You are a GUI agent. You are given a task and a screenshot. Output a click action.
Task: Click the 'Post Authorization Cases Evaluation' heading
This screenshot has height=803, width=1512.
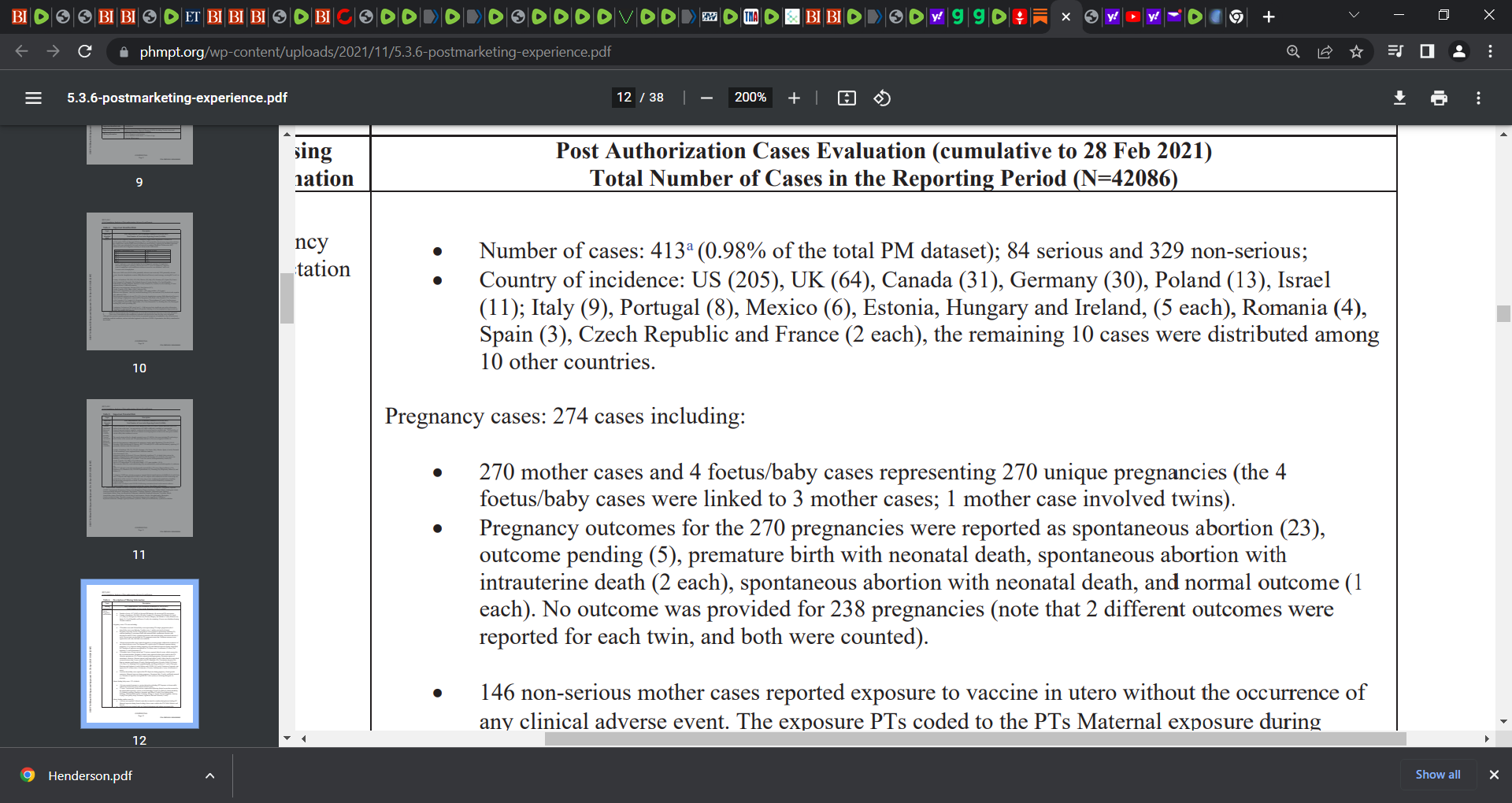click(x=884, y=150)
